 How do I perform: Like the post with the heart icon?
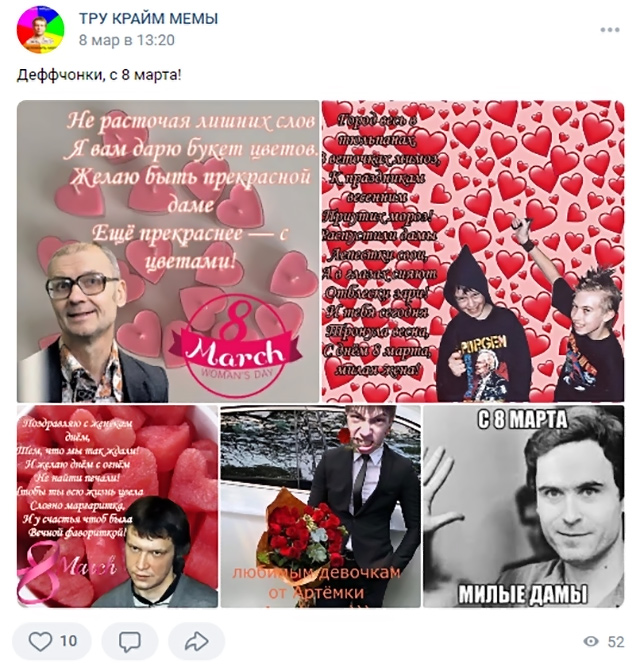tap(40, 641)
